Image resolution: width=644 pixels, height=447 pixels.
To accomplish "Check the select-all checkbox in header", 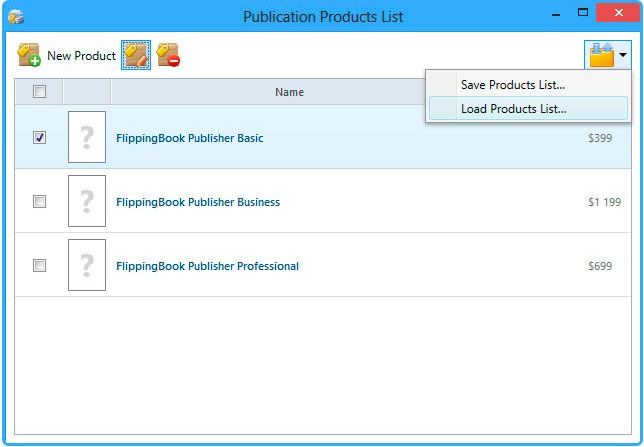I will click(x=39, y=92).
